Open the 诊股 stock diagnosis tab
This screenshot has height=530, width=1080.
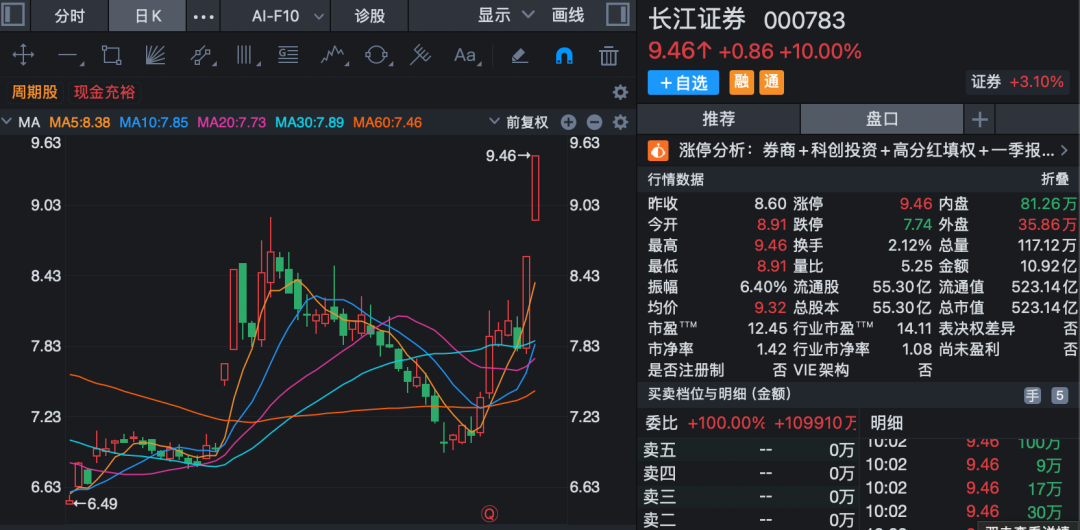pyautogui.click(x=370, y=15)
